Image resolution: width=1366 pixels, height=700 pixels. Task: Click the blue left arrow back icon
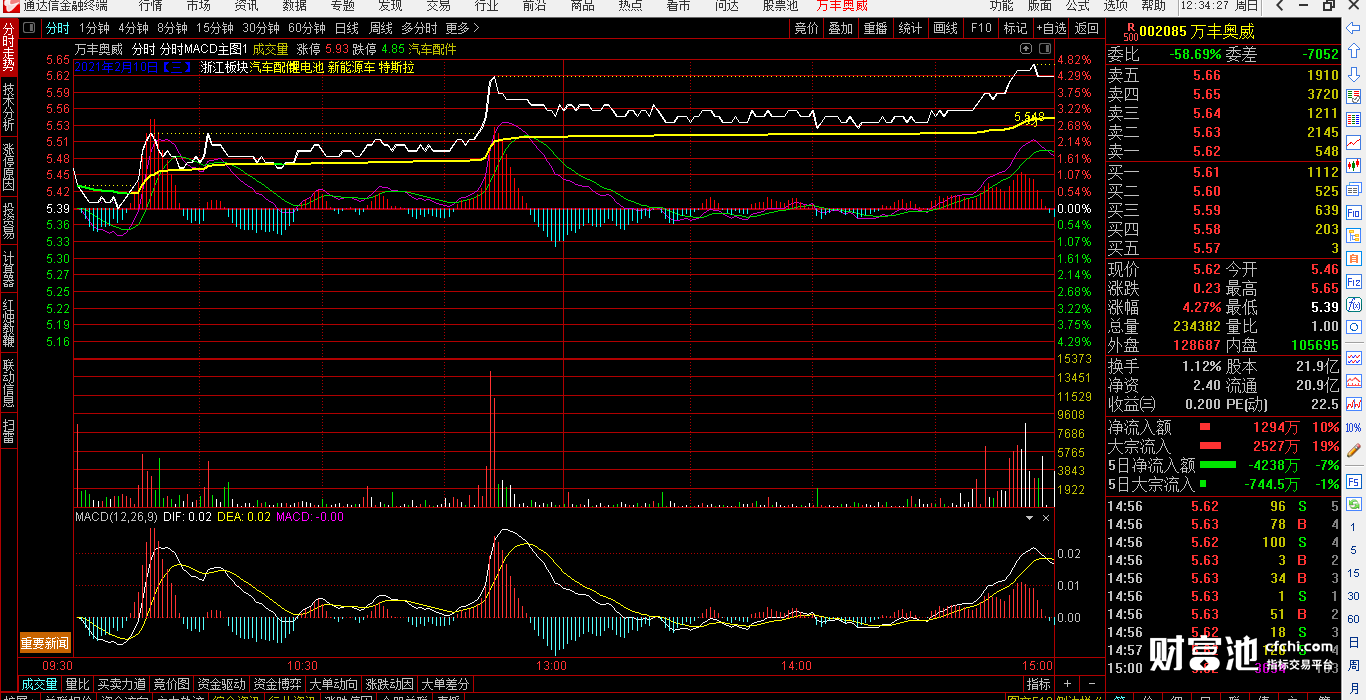pyautogui.click(x=1354, y=27)
